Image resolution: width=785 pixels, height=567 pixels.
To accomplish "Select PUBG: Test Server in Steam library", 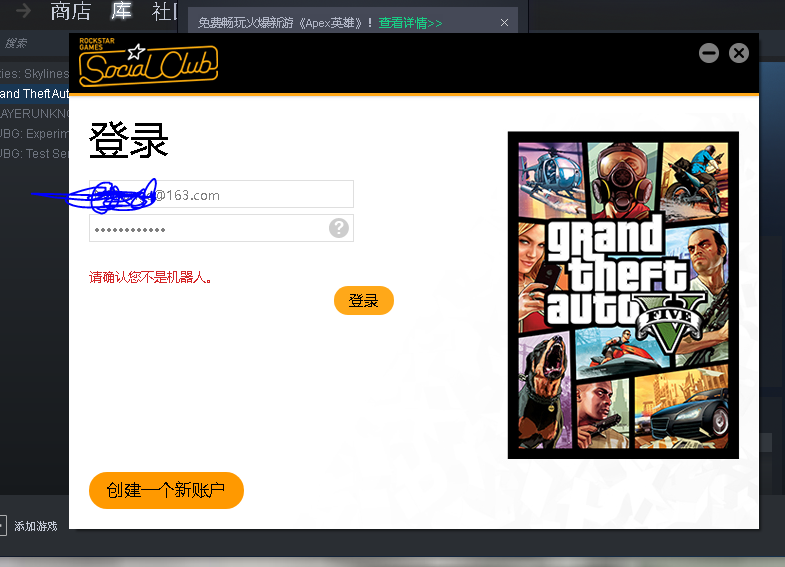I will [x=35, y=154].
